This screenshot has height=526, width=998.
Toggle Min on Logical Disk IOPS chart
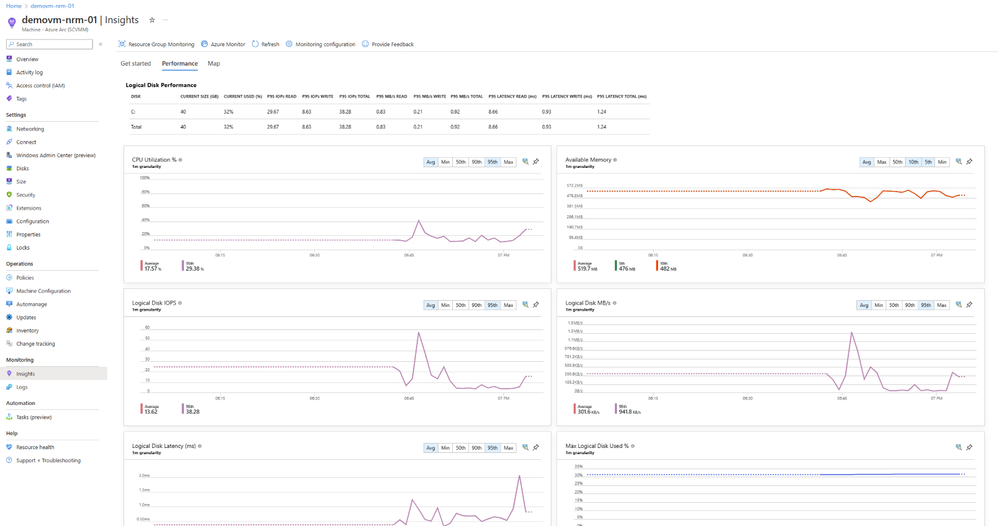tap(446, 306)
